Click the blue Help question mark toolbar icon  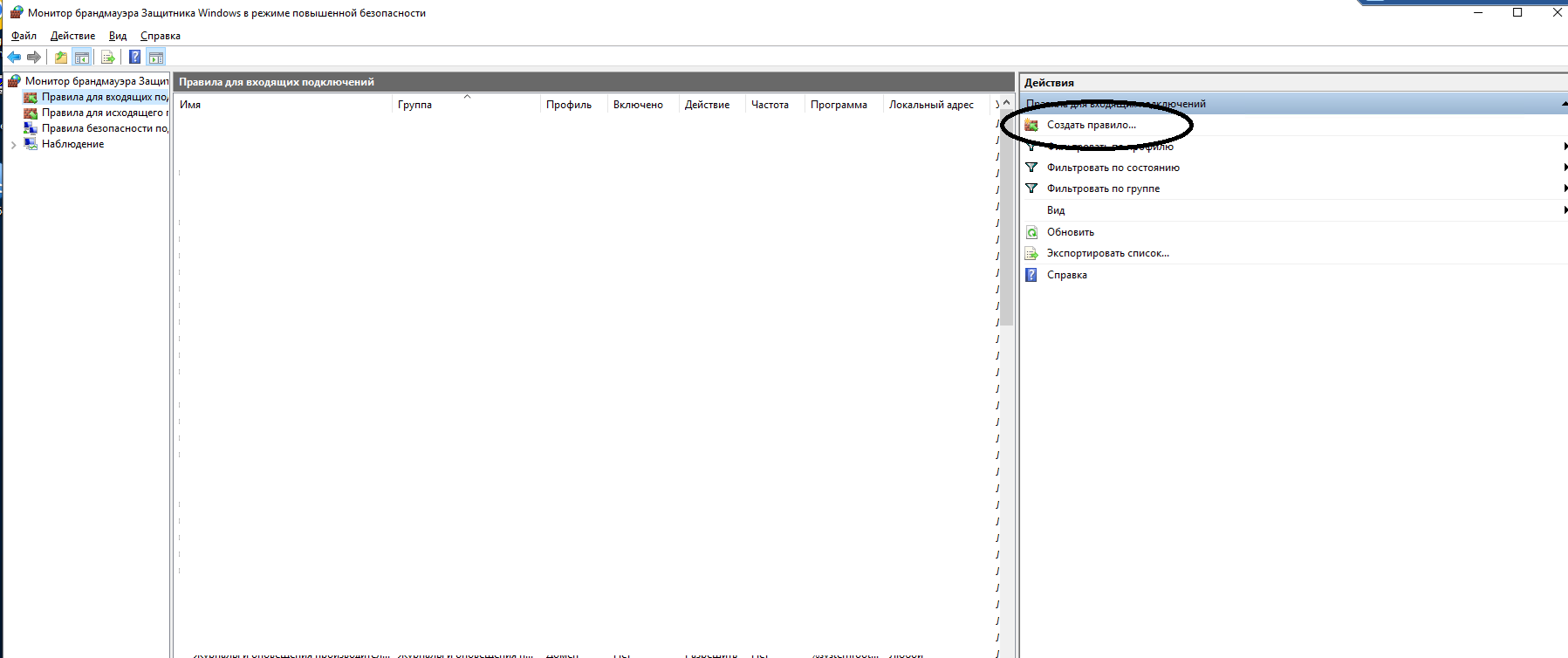pyautogui.click(x=134, y=58)
